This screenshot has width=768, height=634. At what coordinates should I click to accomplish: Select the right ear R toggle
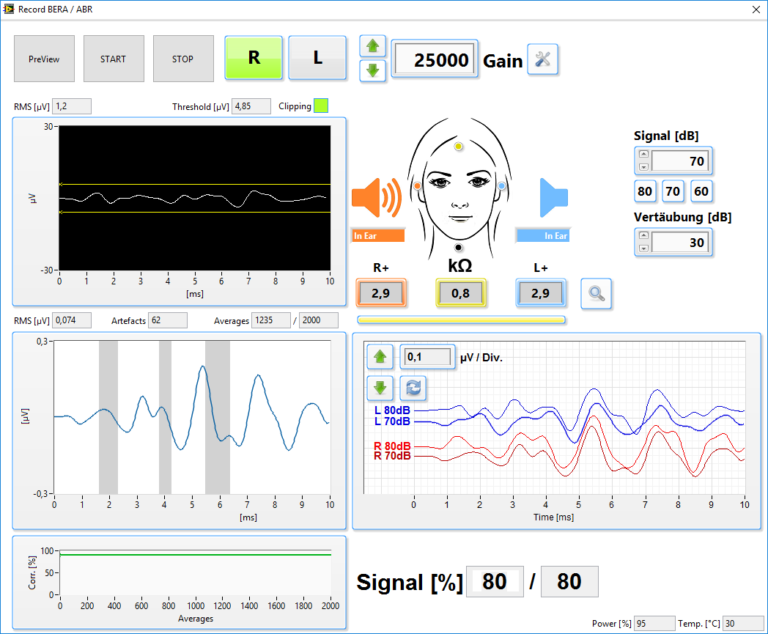pyautogui.click(x=254, y=58)
